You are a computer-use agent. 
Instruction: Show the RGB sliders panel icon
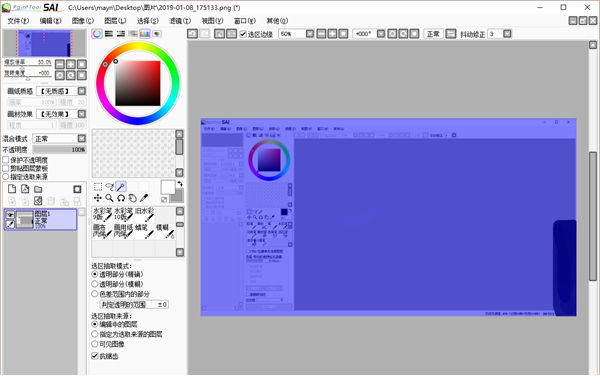pos(109,34)
